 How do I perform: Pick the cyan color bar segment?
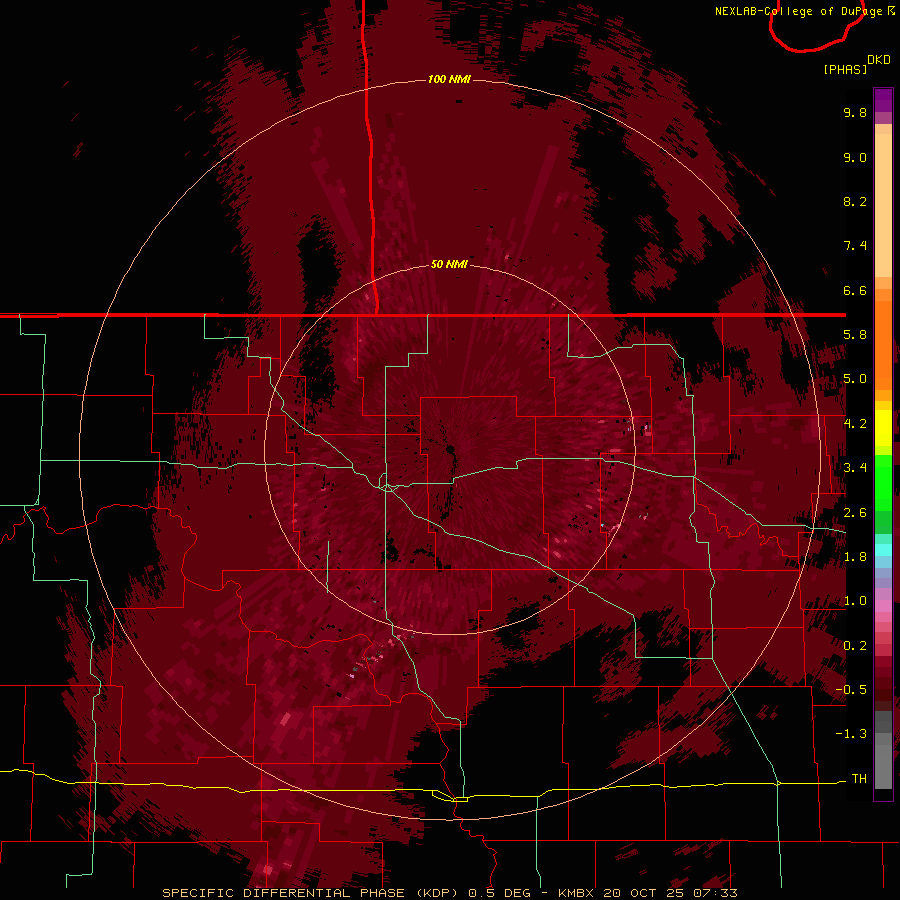pyautogui.click(x=883, y=550)
